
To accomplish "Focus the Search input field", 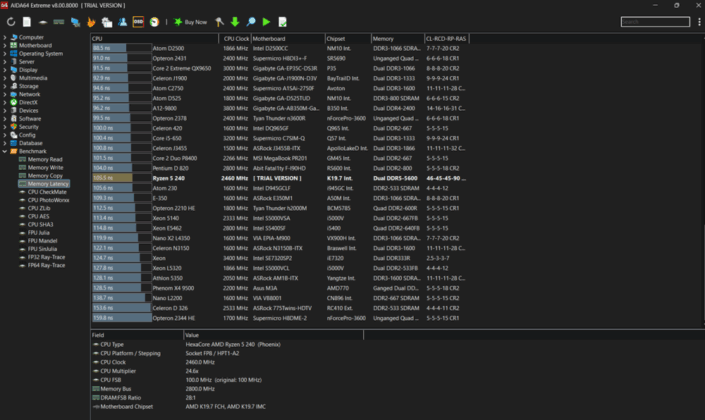I will tap(655, 22).
